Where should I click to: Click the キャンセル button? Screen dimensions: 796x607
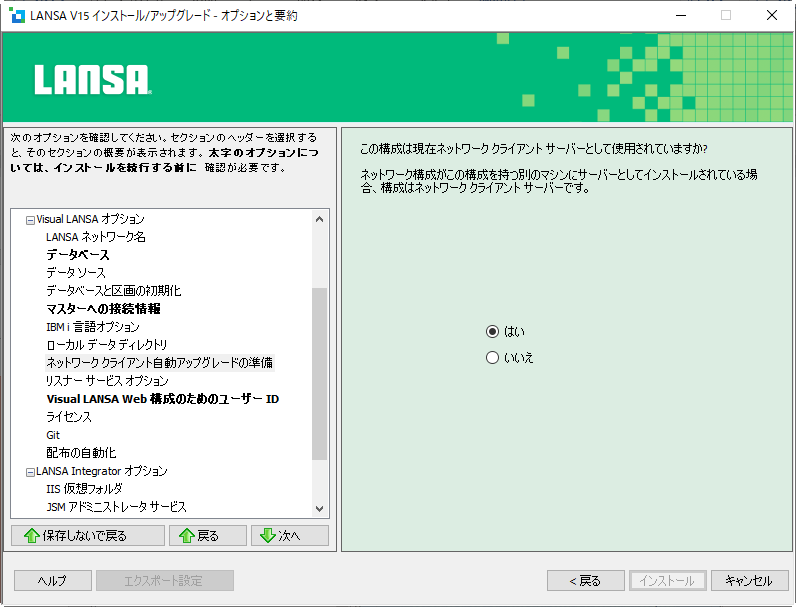tap(749, 581)
